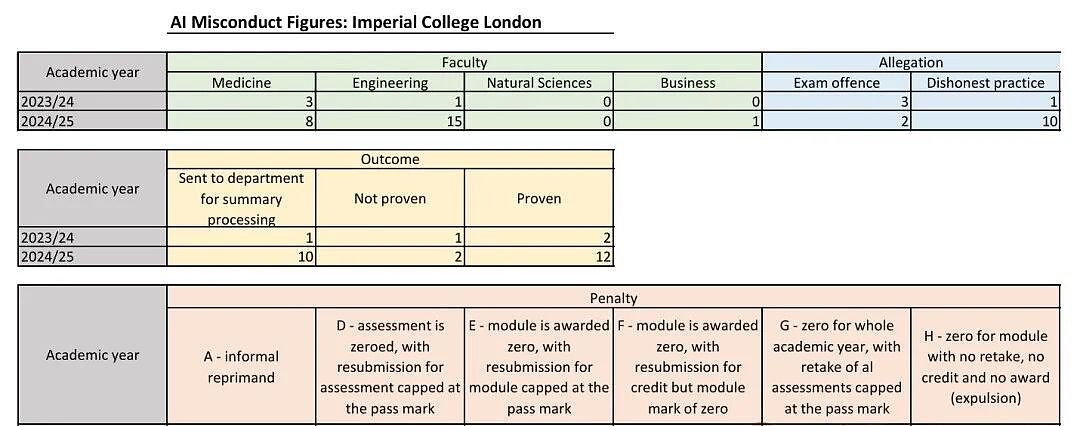
Task: Select the A - informal reprimand cell
Action: [241, 366]
